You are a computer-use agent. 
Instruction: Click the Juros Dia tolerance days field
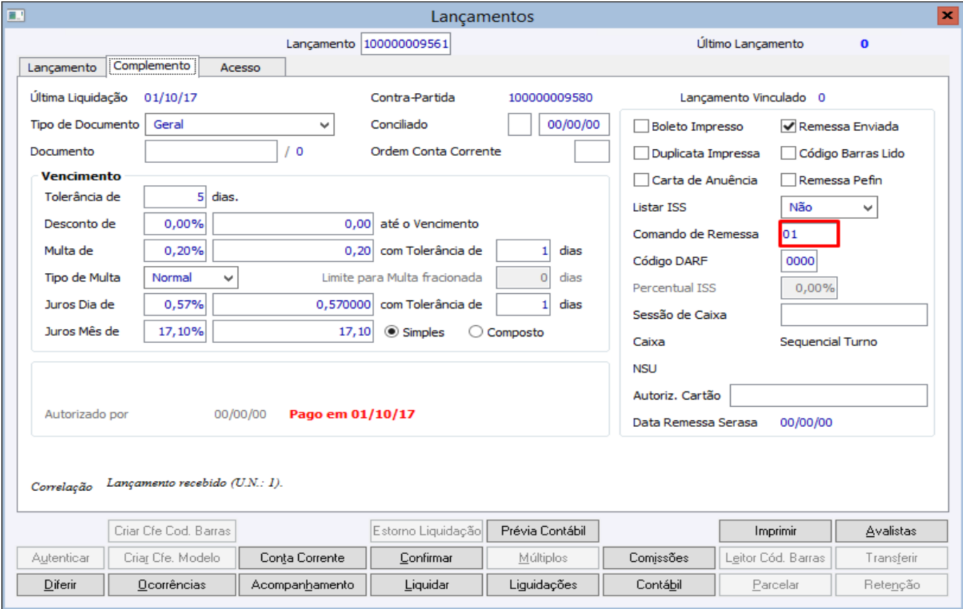523,304
